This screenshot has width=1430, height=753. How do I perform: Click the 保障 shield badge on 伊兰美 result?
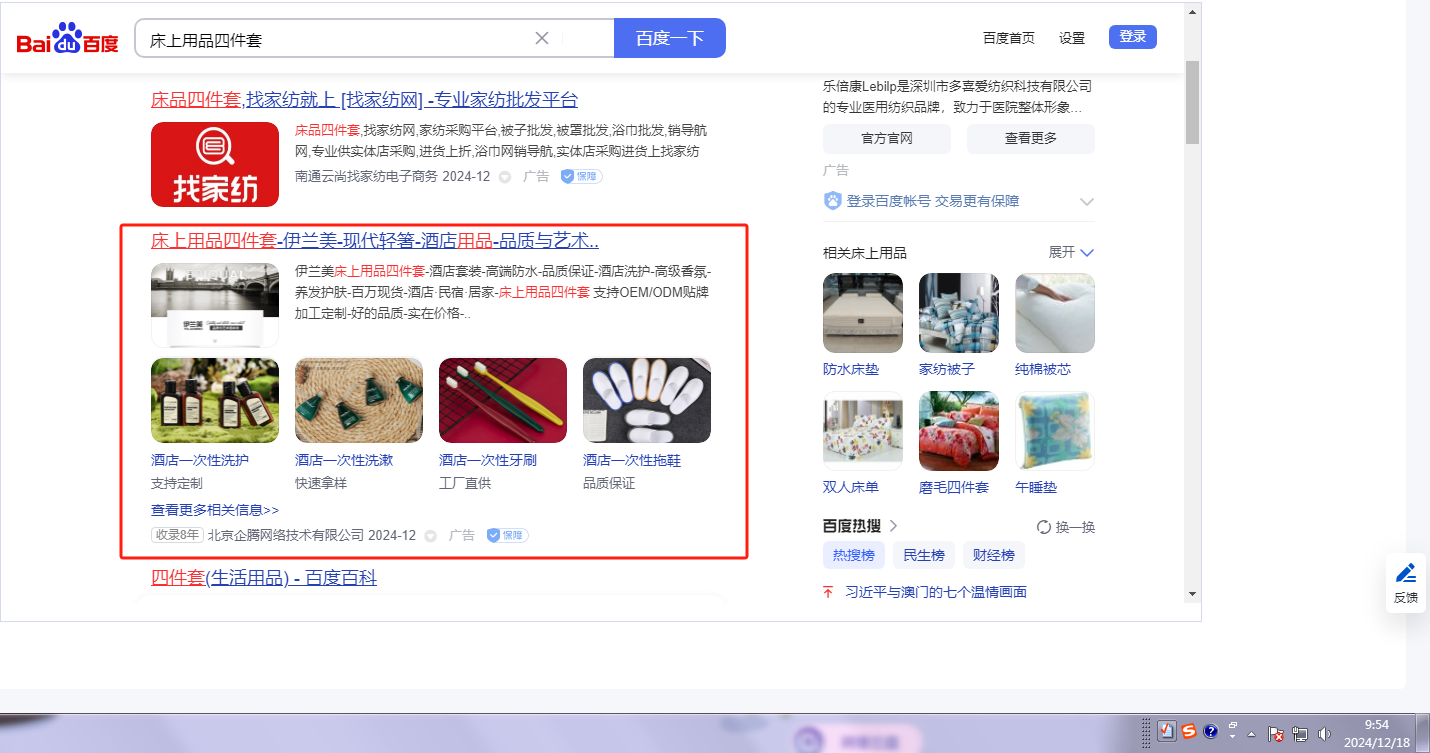(507, 535)
